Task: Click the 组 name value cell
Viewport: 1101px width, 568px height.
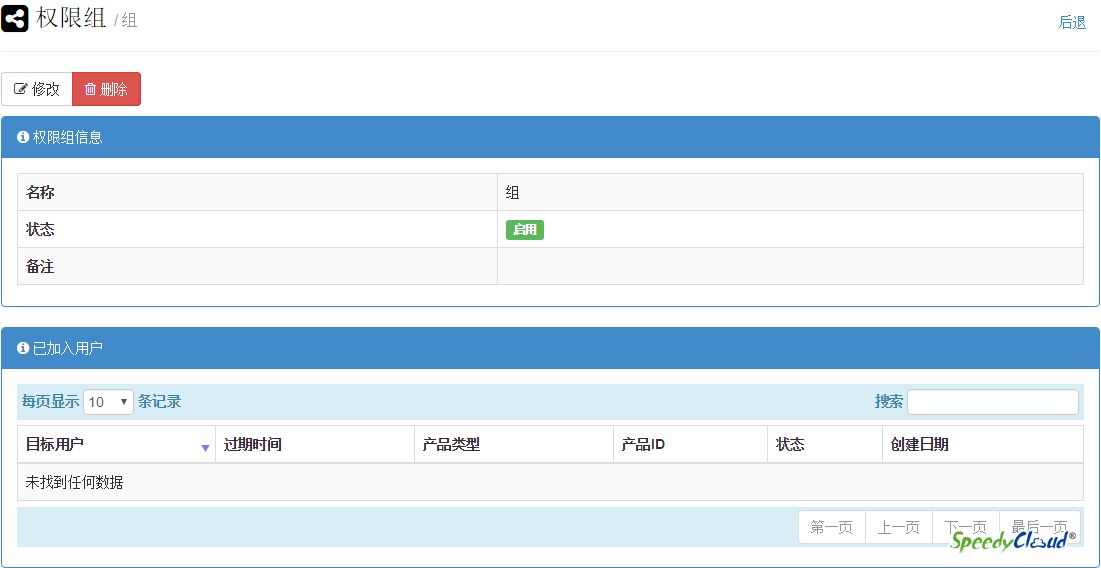Action: pyautogui.click(x=791, y=192)
